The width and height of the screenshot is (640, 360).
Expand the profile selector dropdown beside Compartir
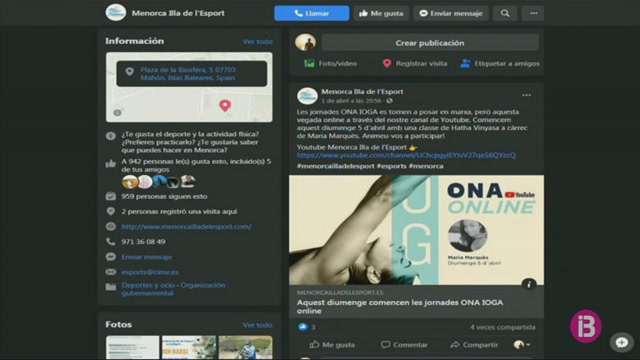click(522, 345)
